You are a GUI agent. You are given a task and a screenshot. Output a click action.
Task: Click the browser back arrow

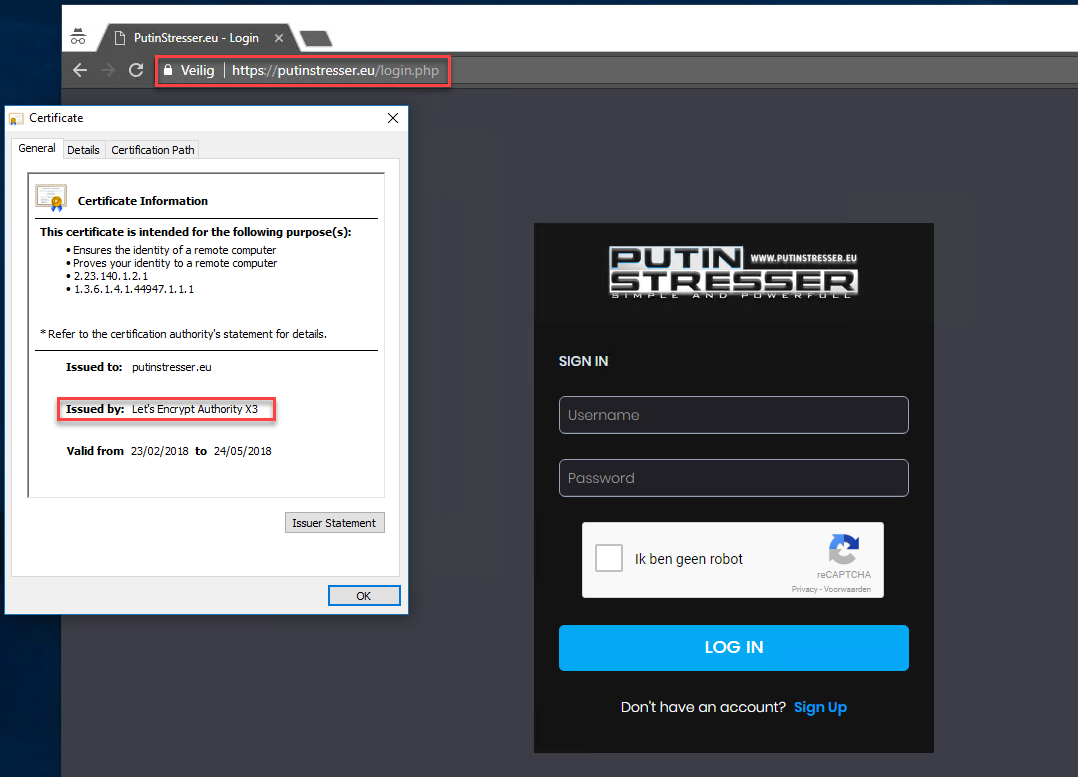coord(80,70)
